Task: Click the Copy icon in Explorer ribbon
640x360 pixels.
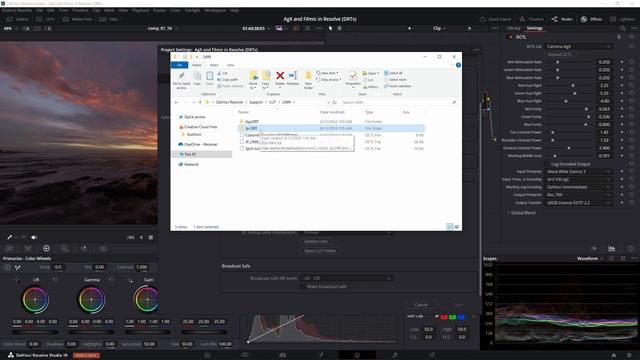Action: coord(197,76)
